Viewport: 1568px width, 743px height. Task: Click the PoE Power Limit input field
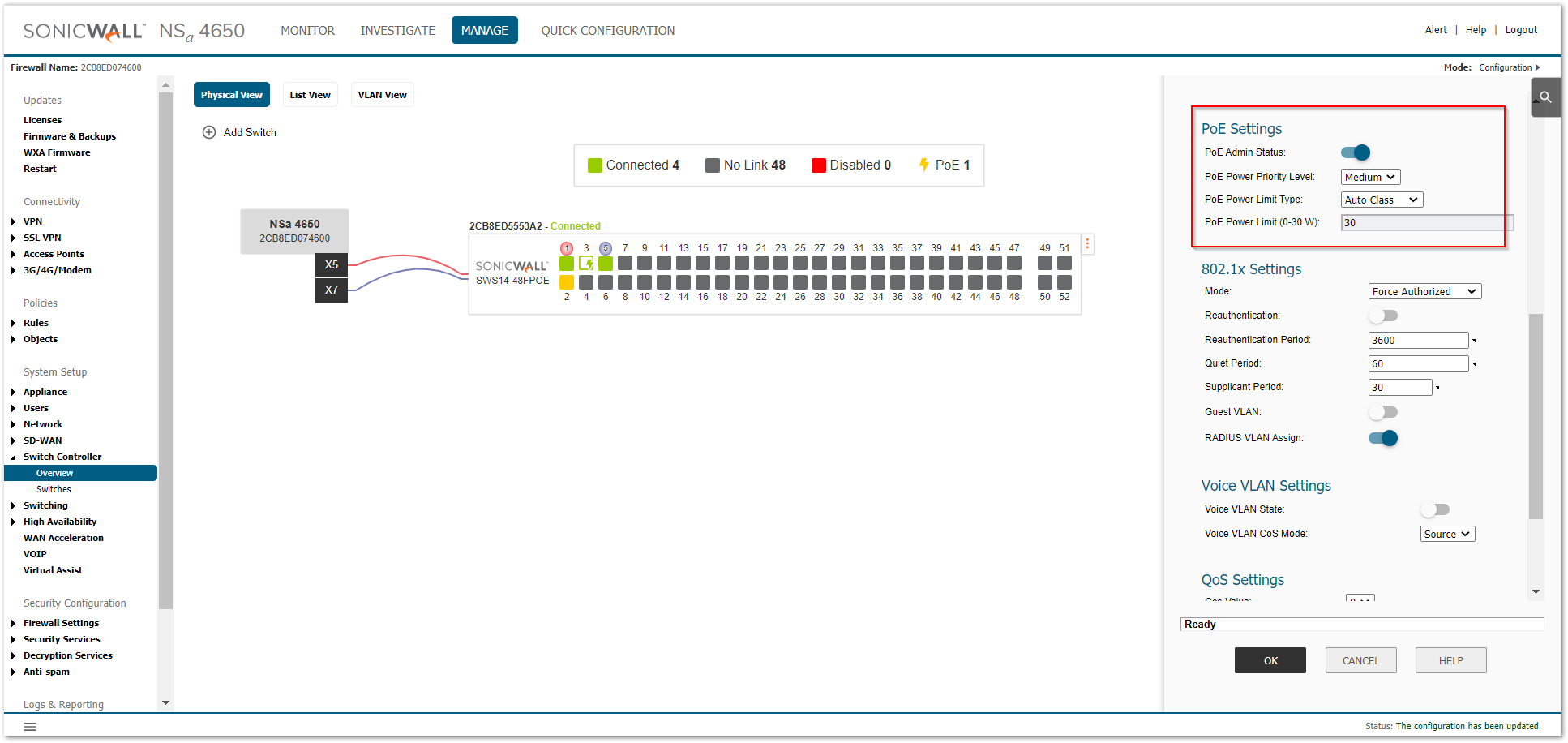point(1427,222)
